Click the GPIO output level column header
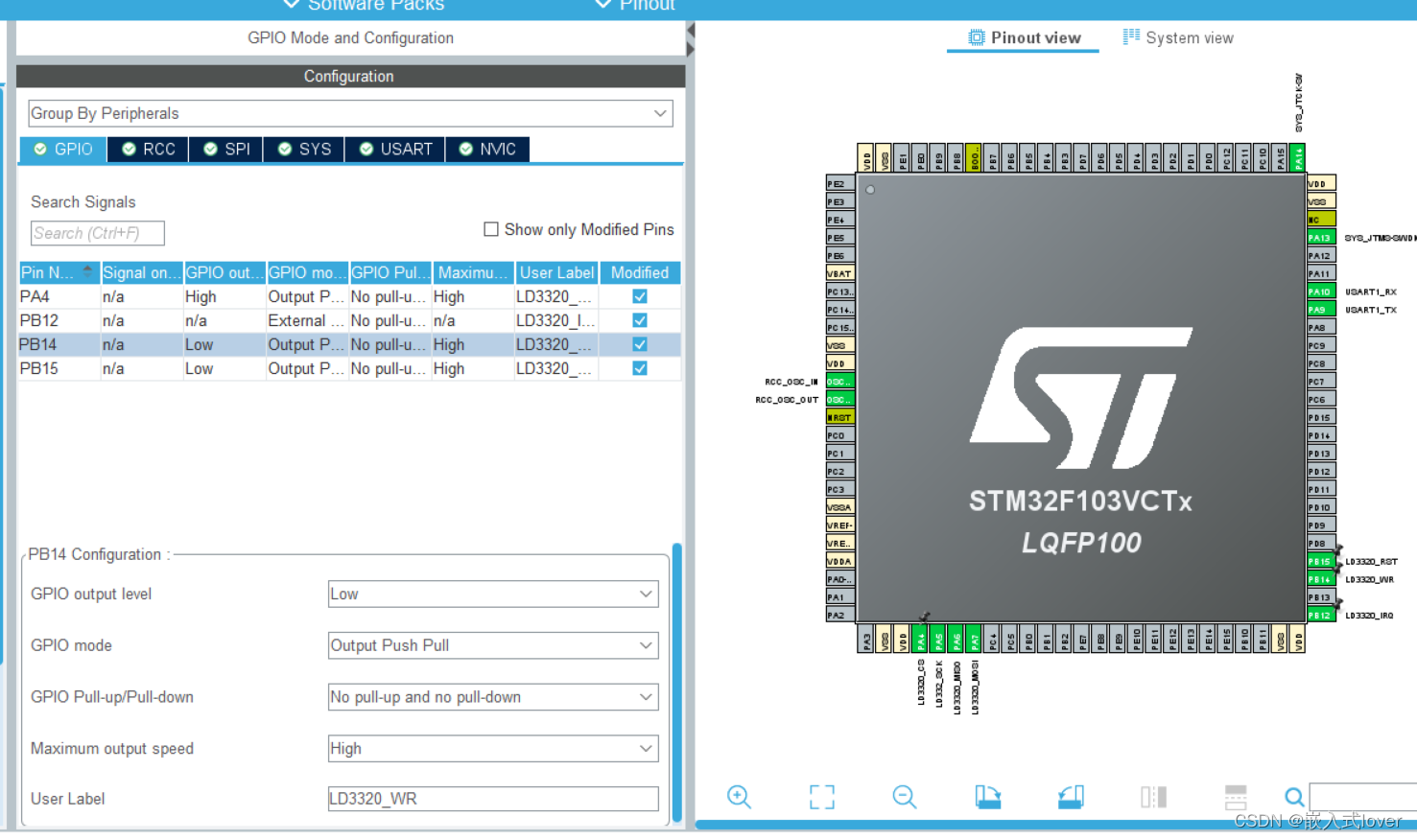The width and height of the screenshot is (1417, 840). [224, 272]
